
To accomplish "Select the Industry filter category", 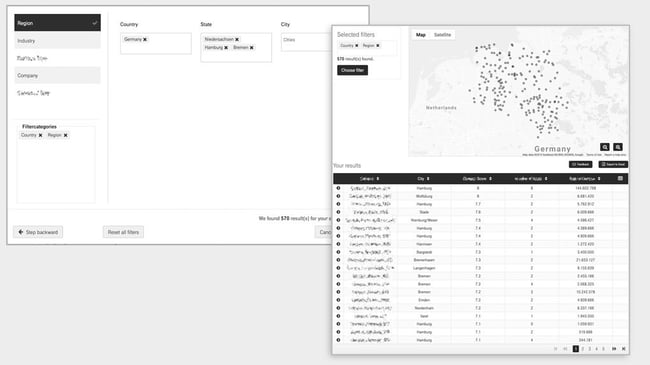I will pyautogui.click(x=57, y=41).
